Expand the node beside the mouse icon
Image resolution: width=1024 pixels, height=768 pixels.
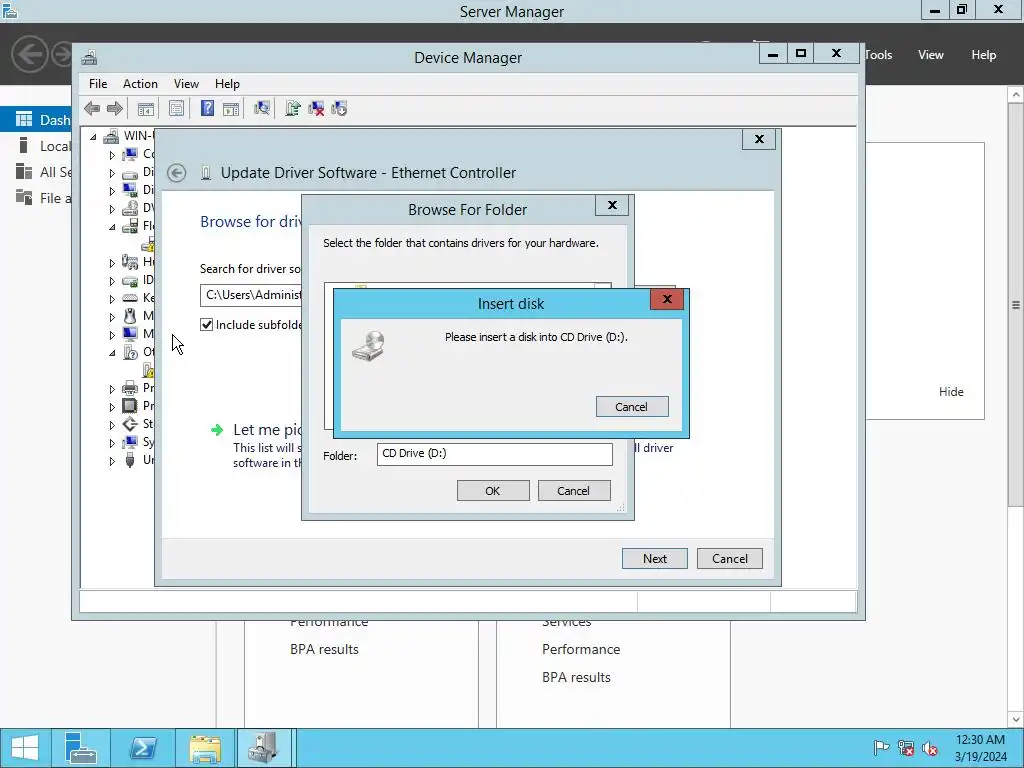coord(112,317)
